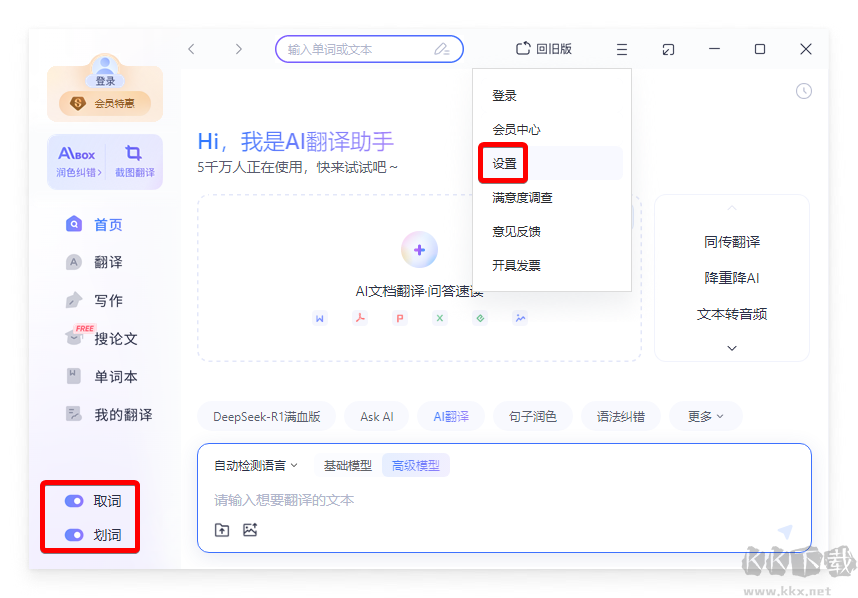Launch the DeepSeek-R1满血版 model
Viewport: 858px width, 598px height.
pyautogui.click(x=266, y=415)
